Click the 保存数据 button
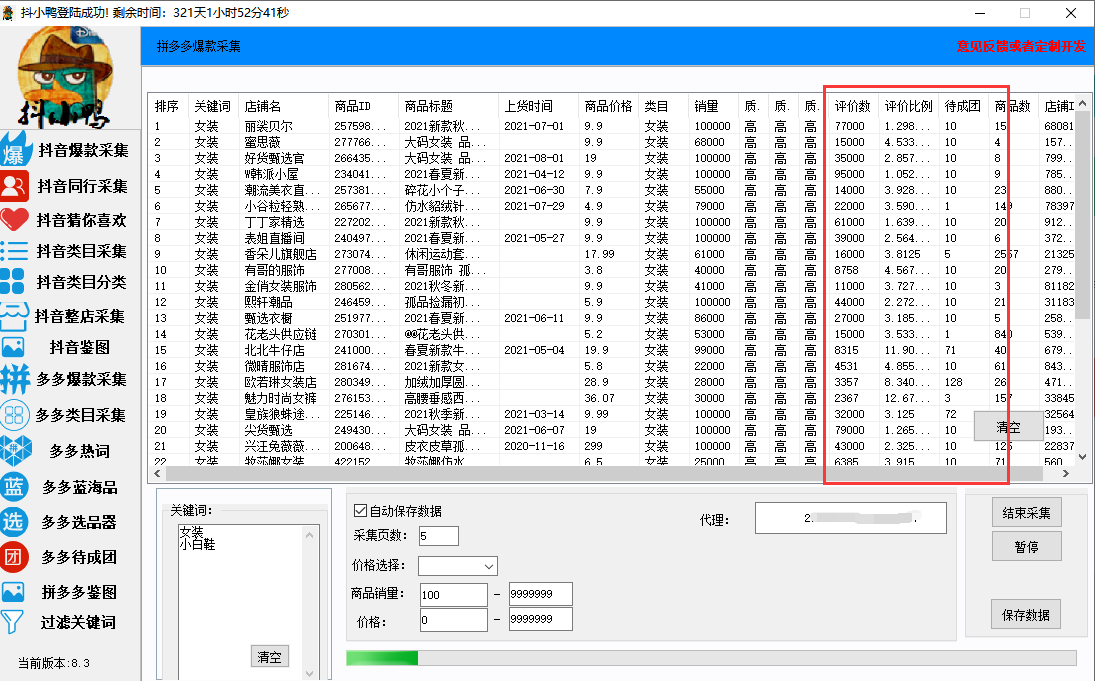The height and width of the screenshot is (681, 1095). (1026, 615)
